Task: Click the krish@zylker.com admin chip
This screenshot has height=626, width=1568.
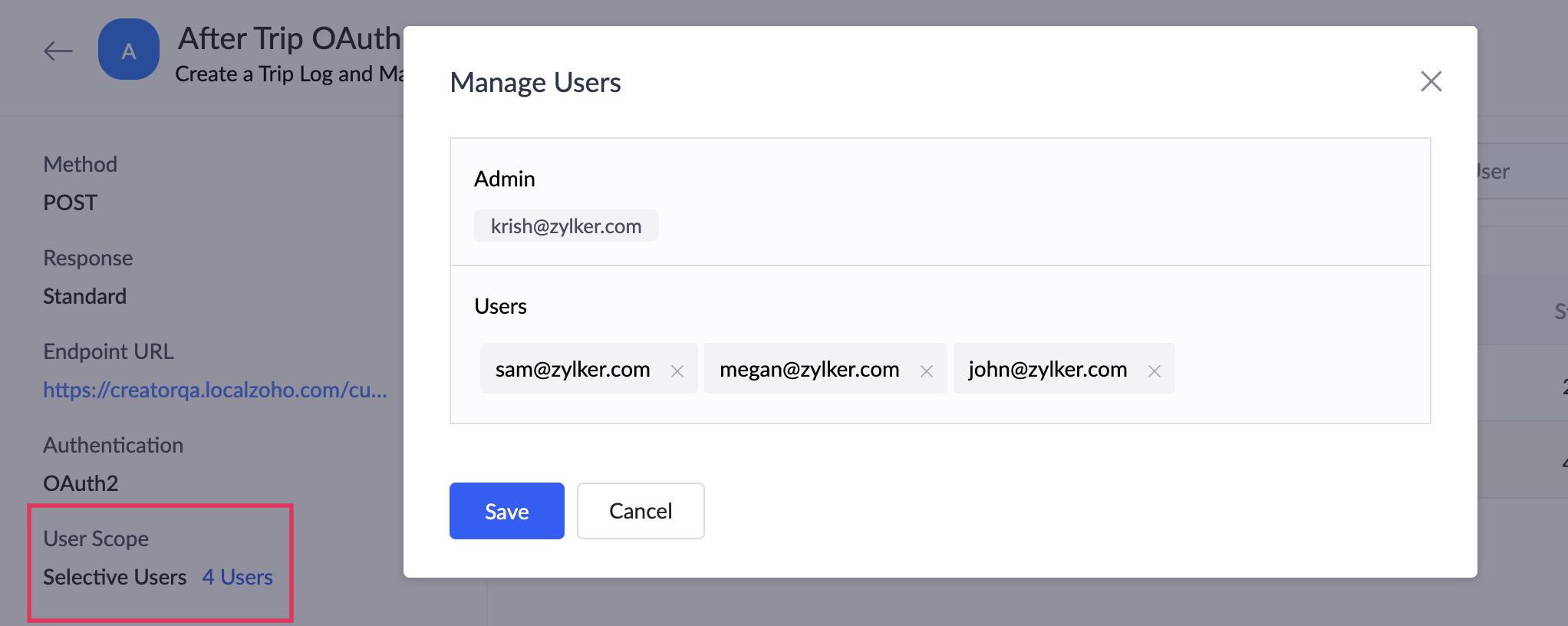Action: click(566, 226)
